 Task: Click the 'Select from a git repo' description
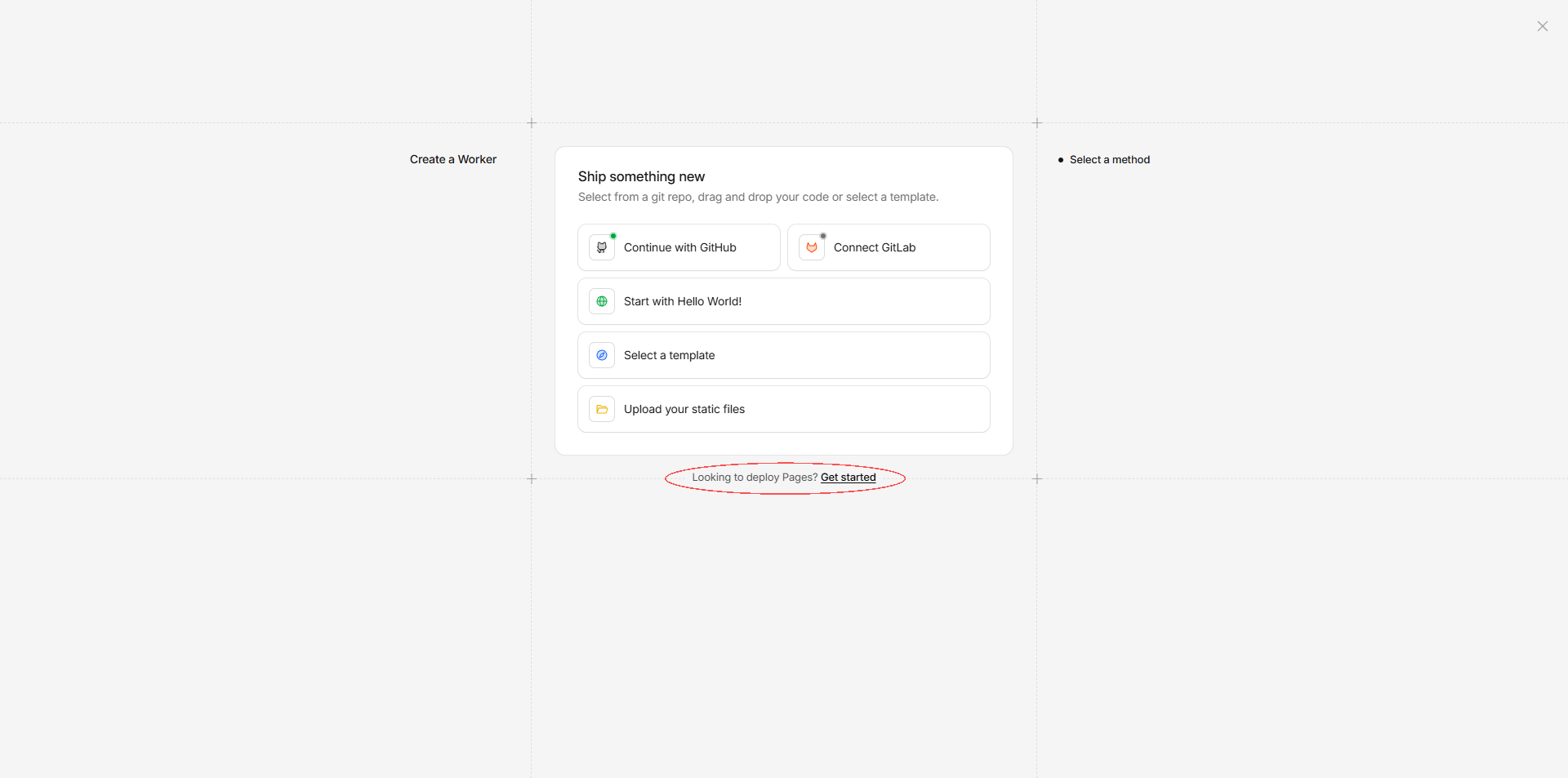(758, 197)
